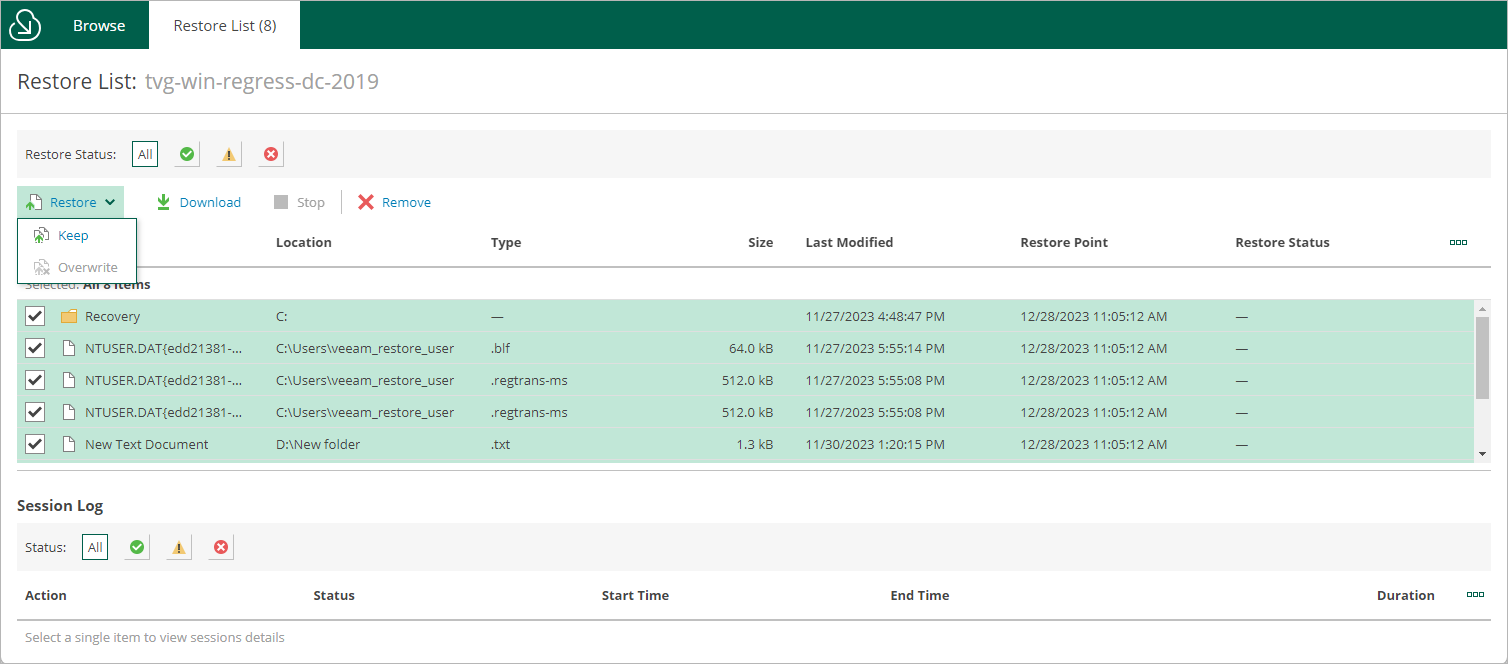Uncheck the .blf NTUSER.DAT row checkbox

point(35,348)
